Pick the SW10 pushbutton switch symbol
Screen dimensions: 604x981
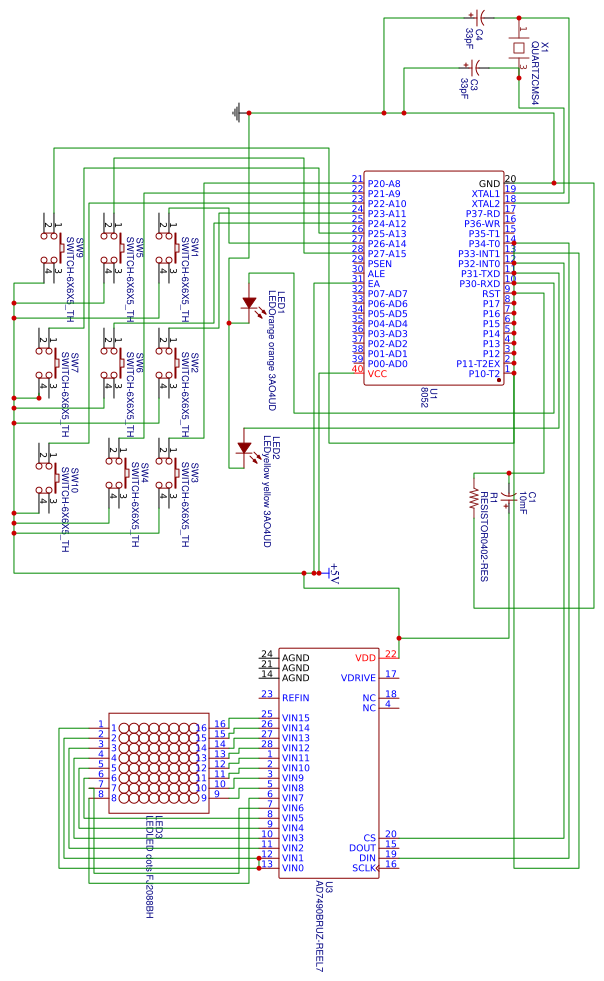47,479
